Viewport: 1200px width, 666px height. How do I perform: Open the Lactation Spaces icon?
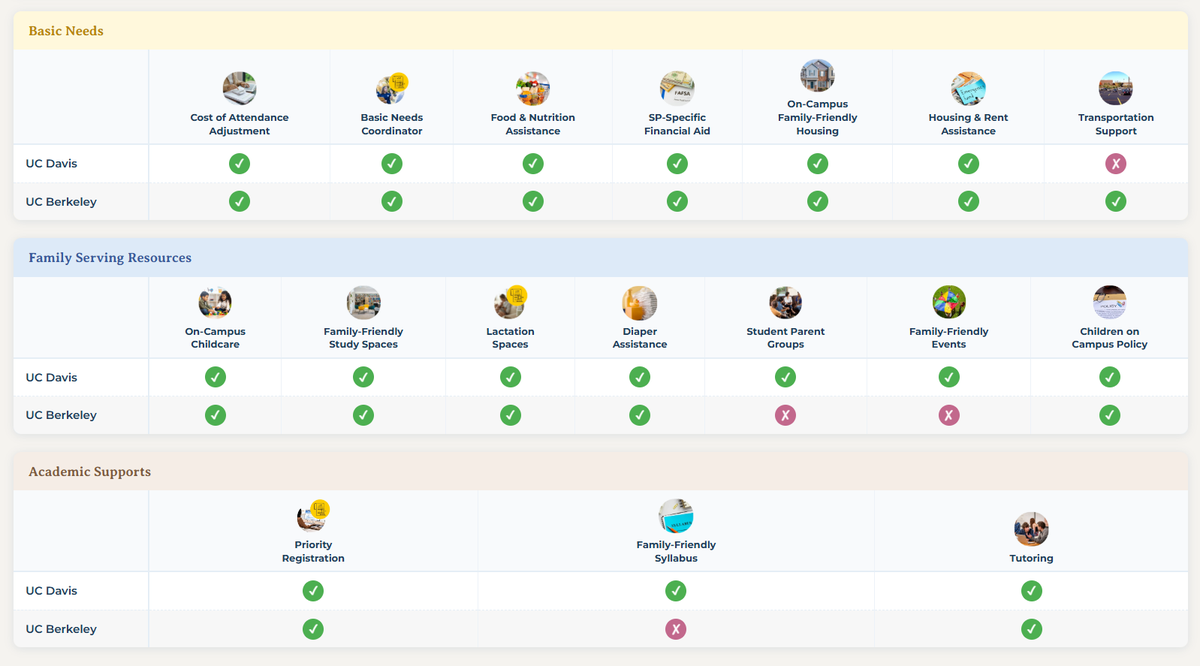pyautogui.click(x=510, y=303)
